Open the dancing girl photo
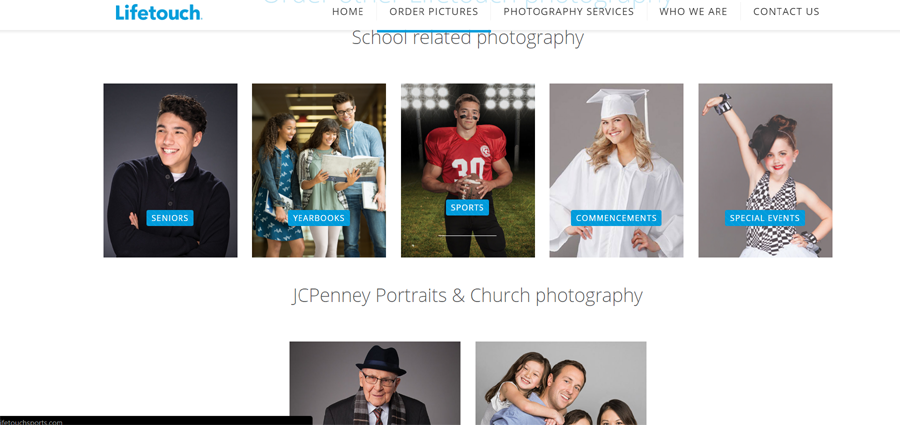The width and height of the screenshot is (900, 425). pos(765,171)
